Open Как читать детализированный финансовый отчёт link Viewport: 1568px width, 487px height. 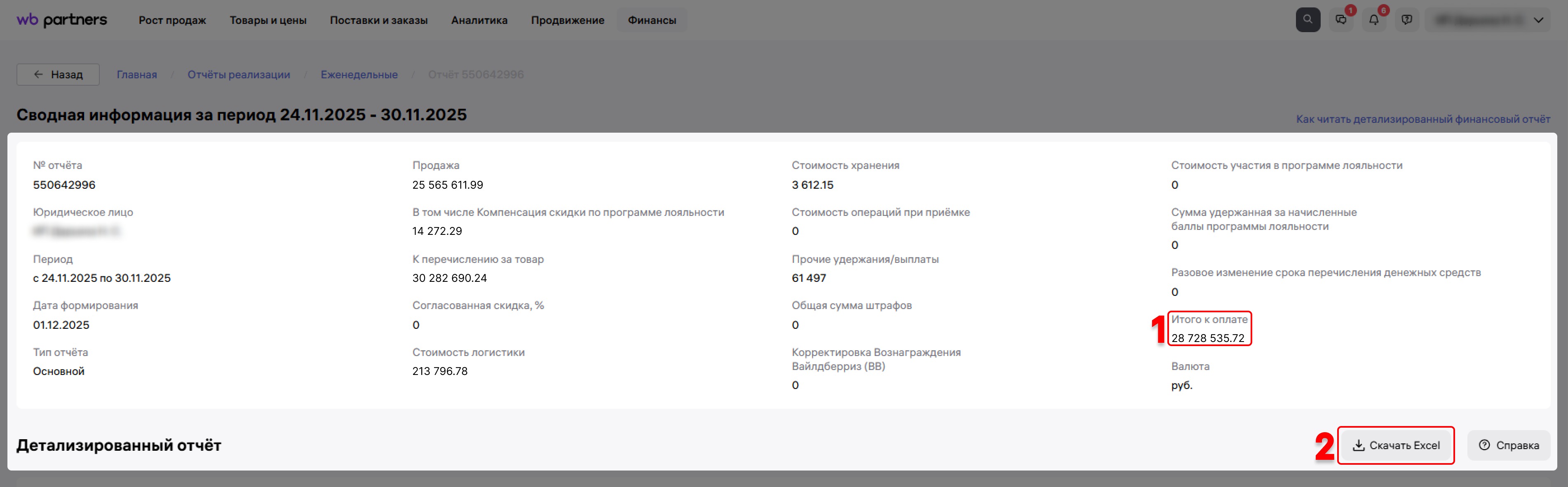coord(1422,119)
